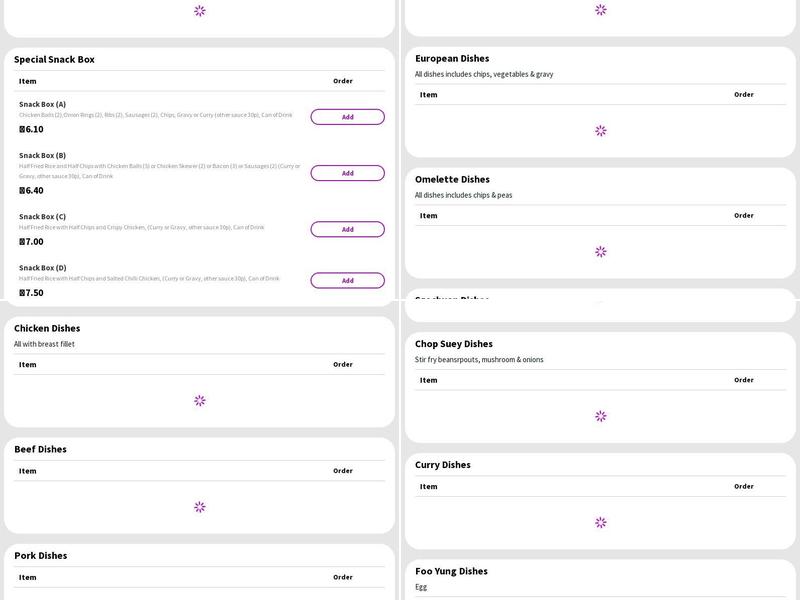800x600 pixels.
Task: Click the Special Snack Box heading
Action: [54, 59]
